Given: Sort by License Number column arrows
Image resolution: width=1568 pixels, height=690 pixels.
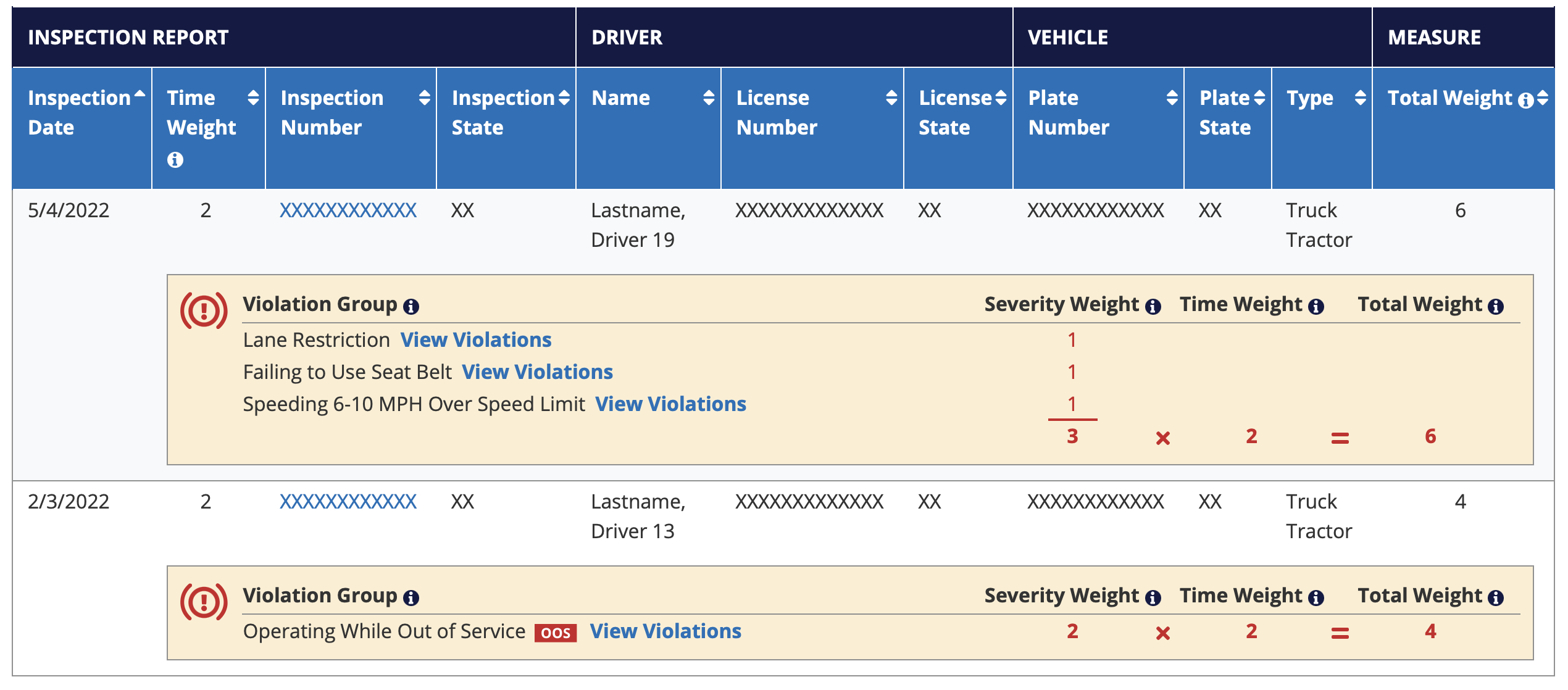Looking at the screenshot, I should point(891,98).
